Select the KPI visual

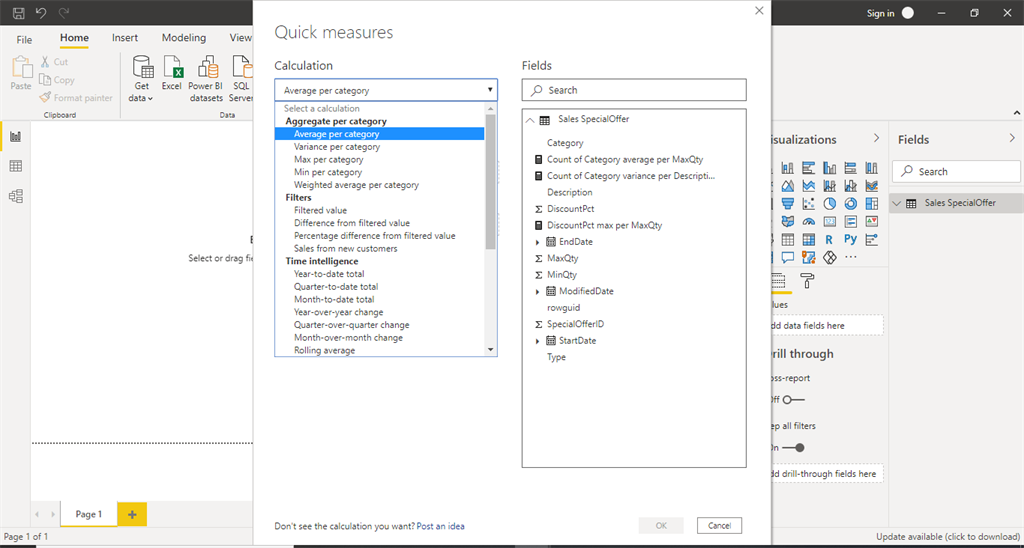click(x=871, y=221)
